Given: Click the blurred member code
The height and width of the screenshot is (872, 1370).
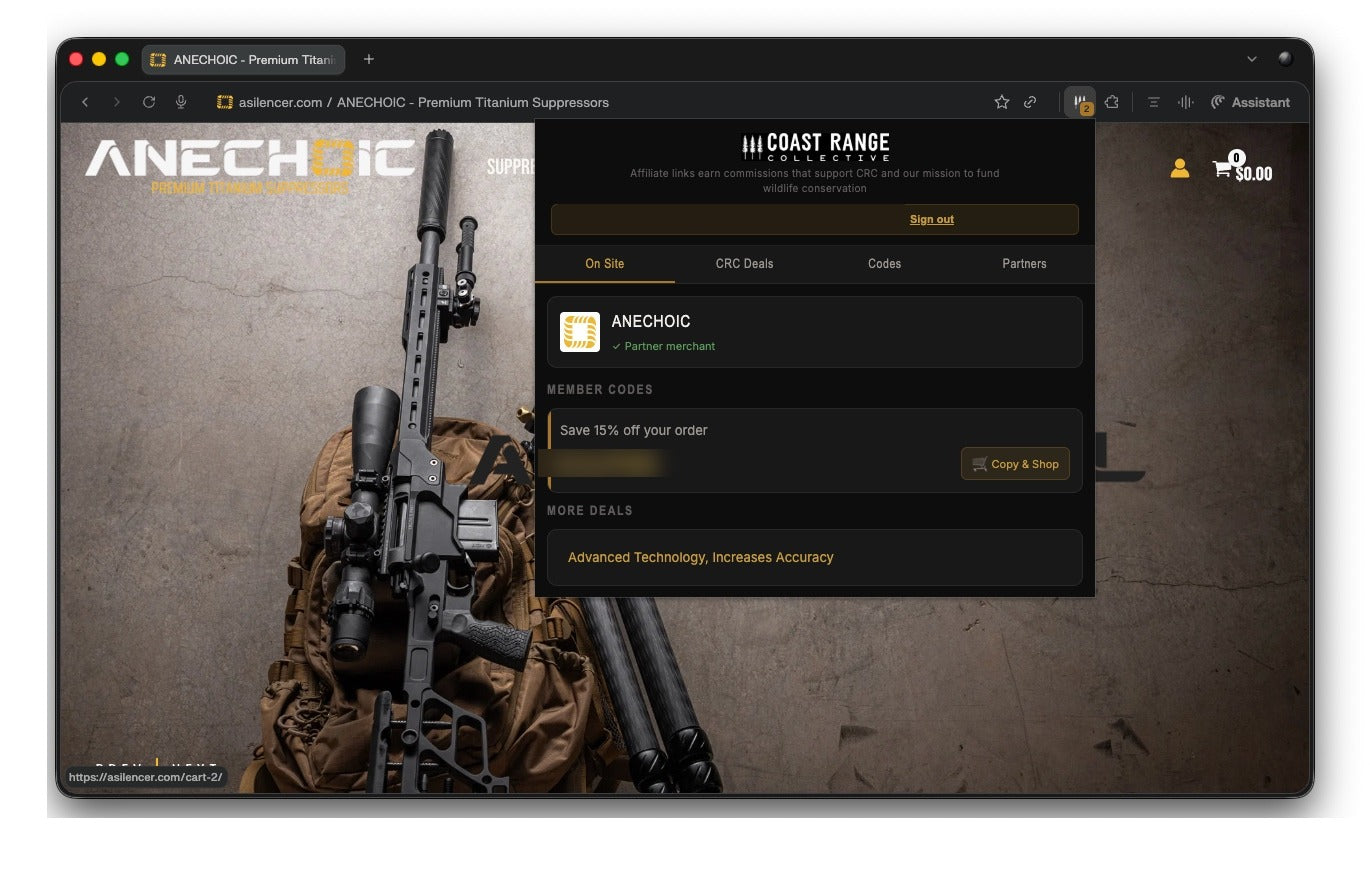Looking at the screenshot, I should coord(603,463).
